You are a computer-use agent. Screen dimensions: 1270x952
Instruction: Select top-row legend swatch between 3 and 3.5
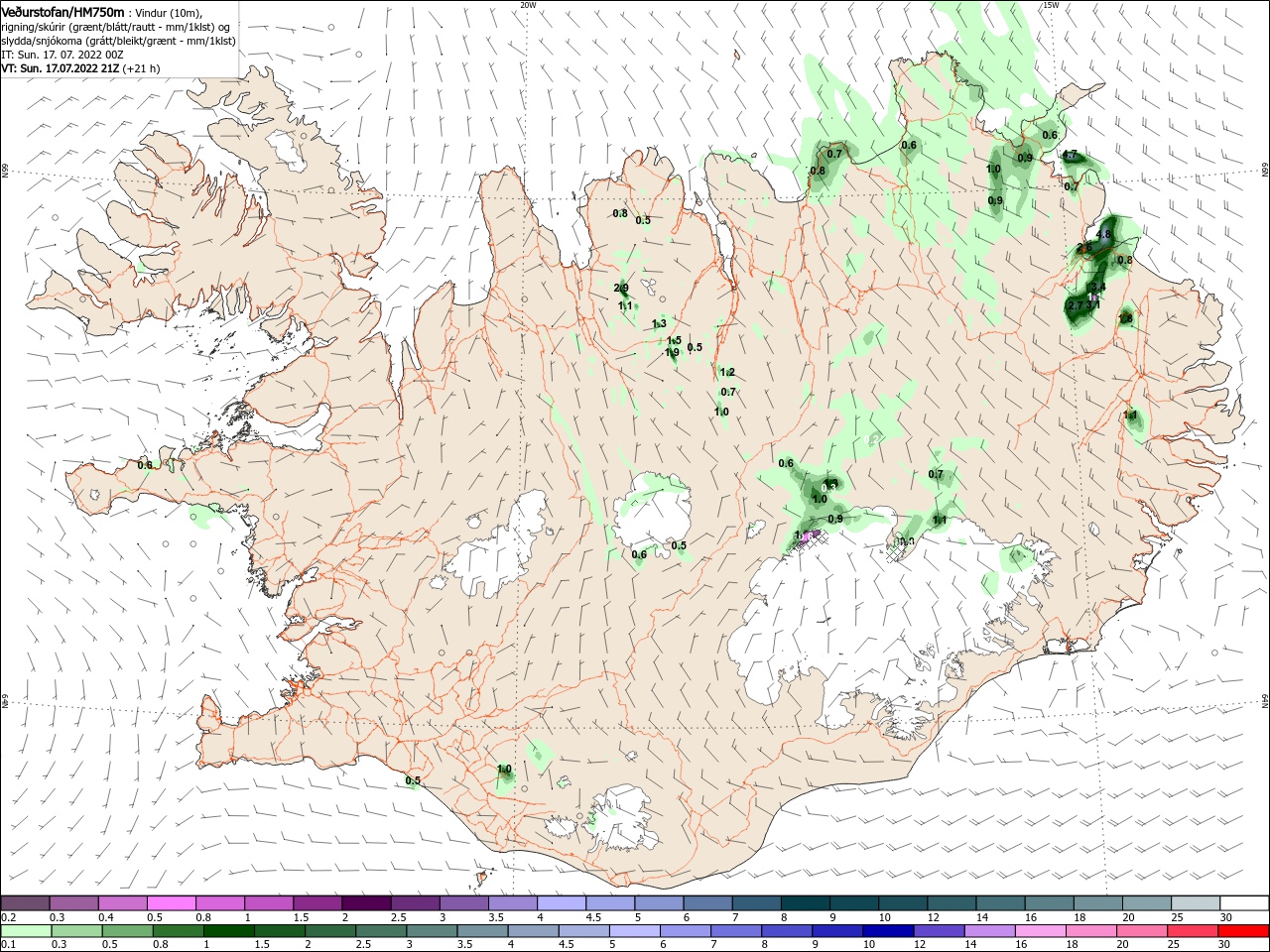[463, 903]
